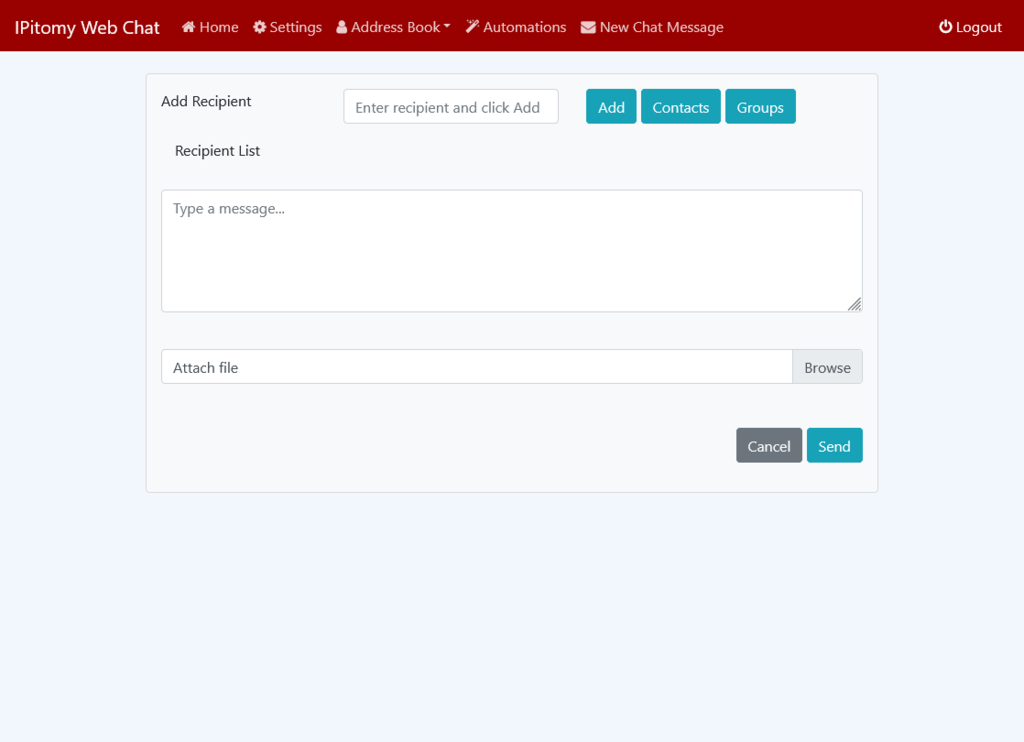Cancel the new chat message
This screenshot has height=742, width=1024.
pyautogui.click(x=768, y=446)
